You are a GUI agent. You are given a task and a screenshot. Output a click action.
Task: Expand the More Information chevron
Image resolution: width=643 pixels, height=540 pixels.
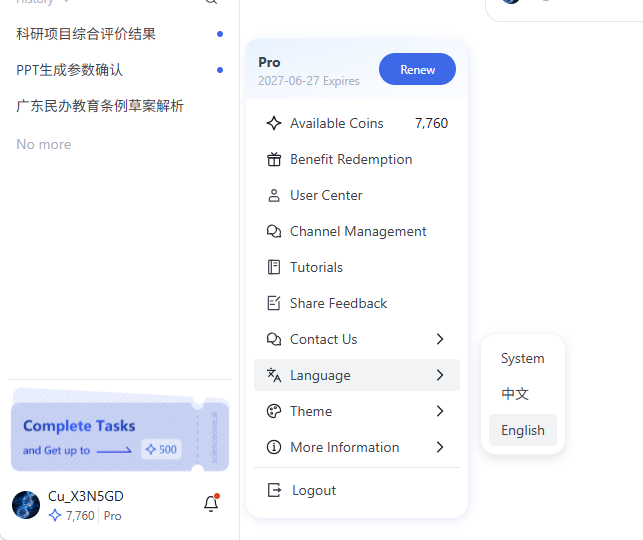pos(440,447)
